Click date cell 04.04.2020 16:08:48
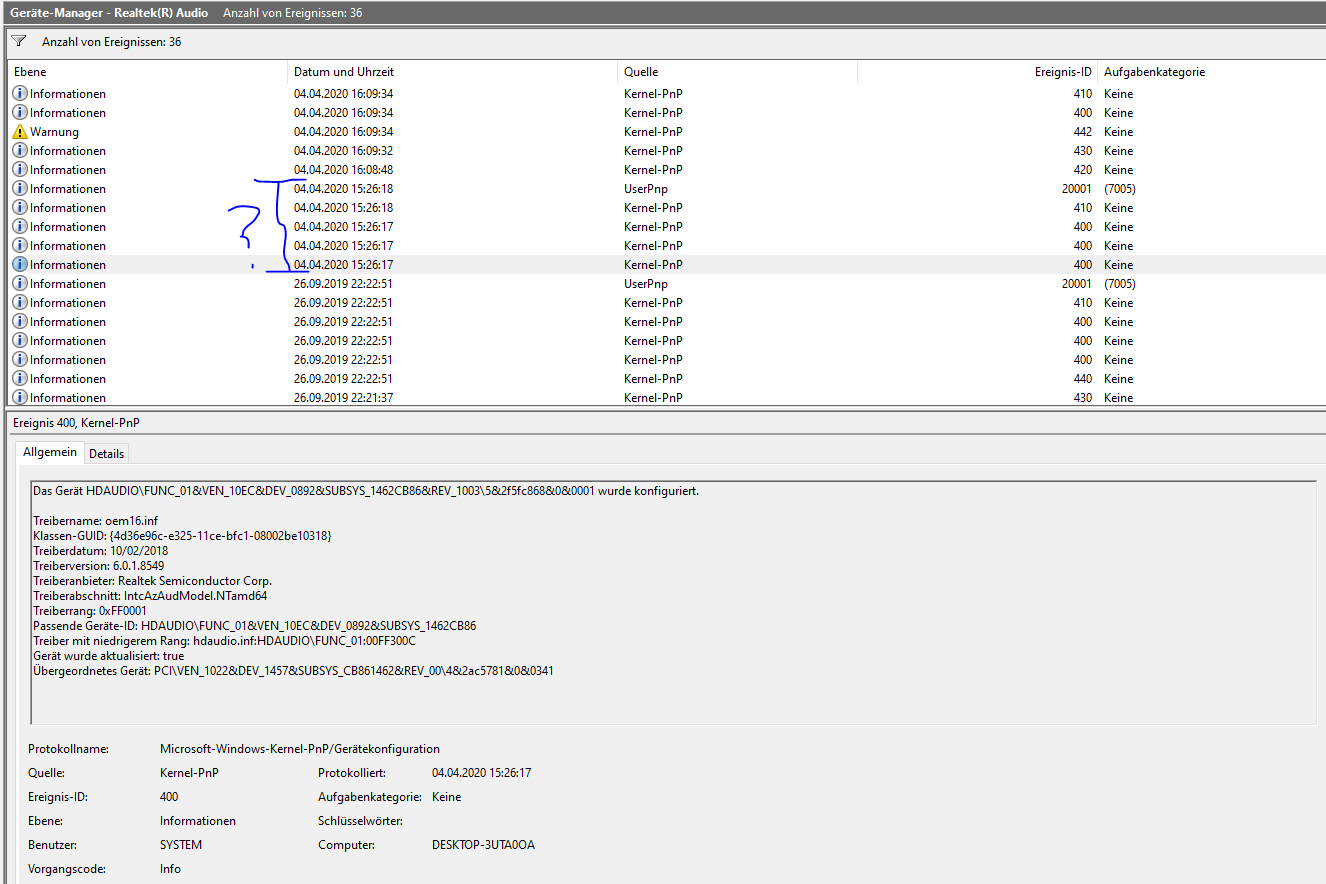Screen dimensions: 1326x884 (343, 170)
